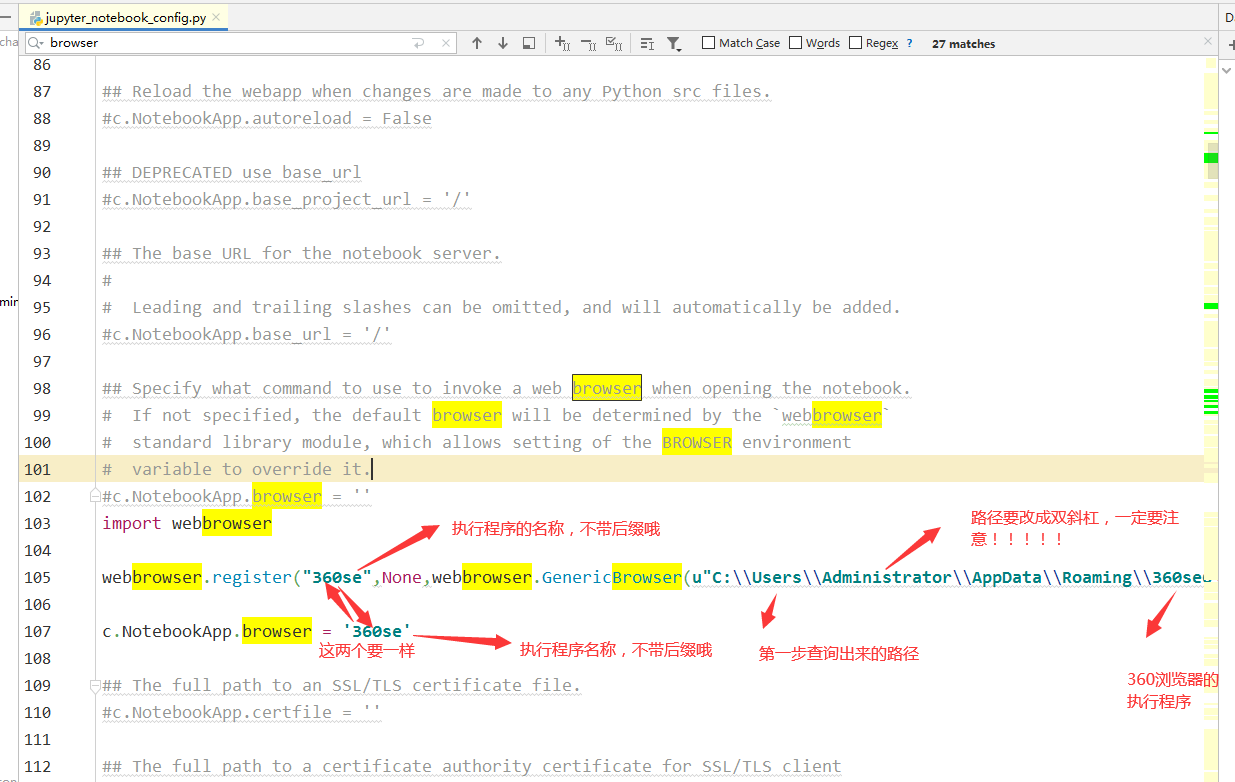Click '#c.NotebookApp.autoreload = False' line
Image resolution: width=1235 pixels, height=782 pixels.
(267, 118)
